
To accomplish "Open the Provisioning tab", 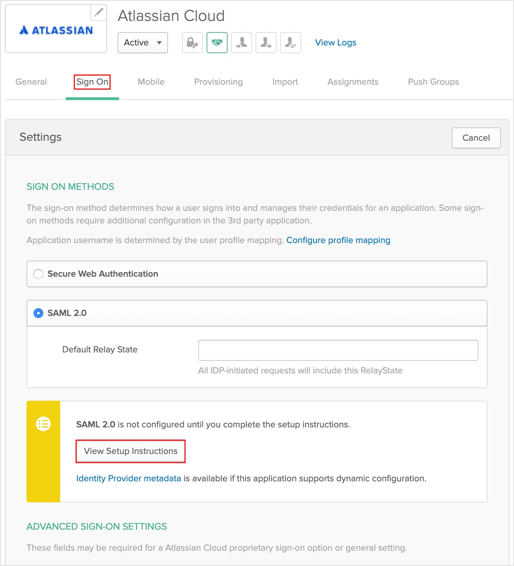I will click(218, 82).
